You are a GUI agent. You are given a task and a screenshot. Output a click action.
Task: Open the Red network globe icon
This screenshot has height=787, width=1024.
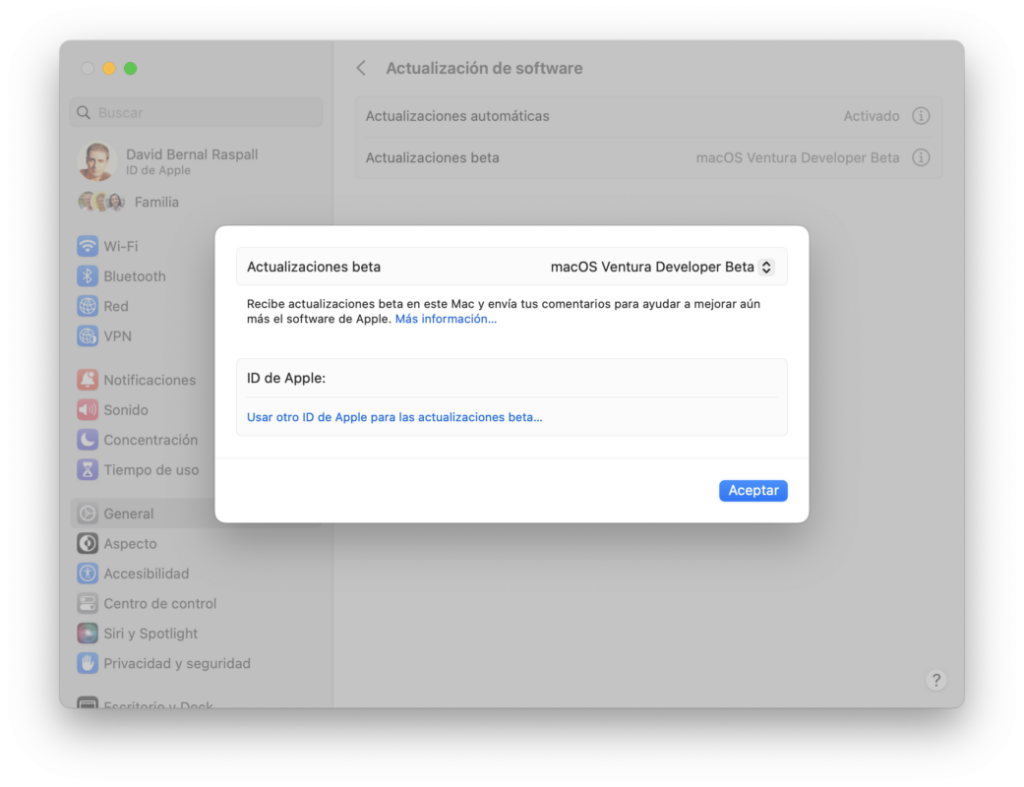click(88, 306)
